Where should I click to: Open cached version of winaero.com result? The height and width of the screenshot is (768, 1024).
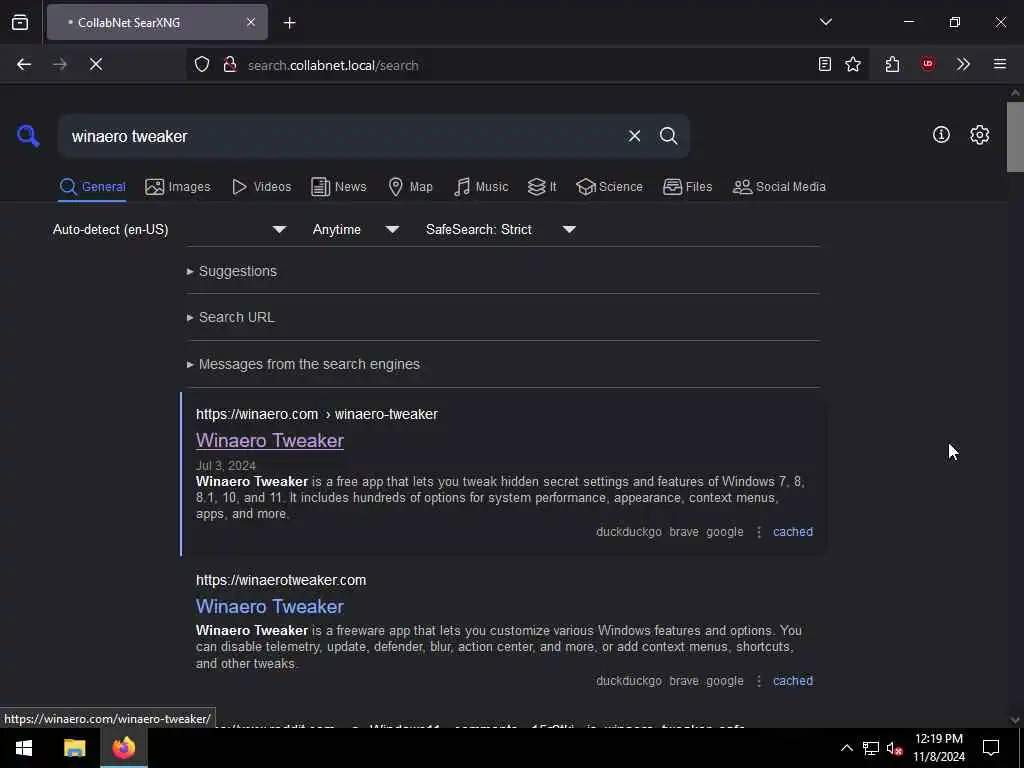pyautogui.click(x=793, y=532)
